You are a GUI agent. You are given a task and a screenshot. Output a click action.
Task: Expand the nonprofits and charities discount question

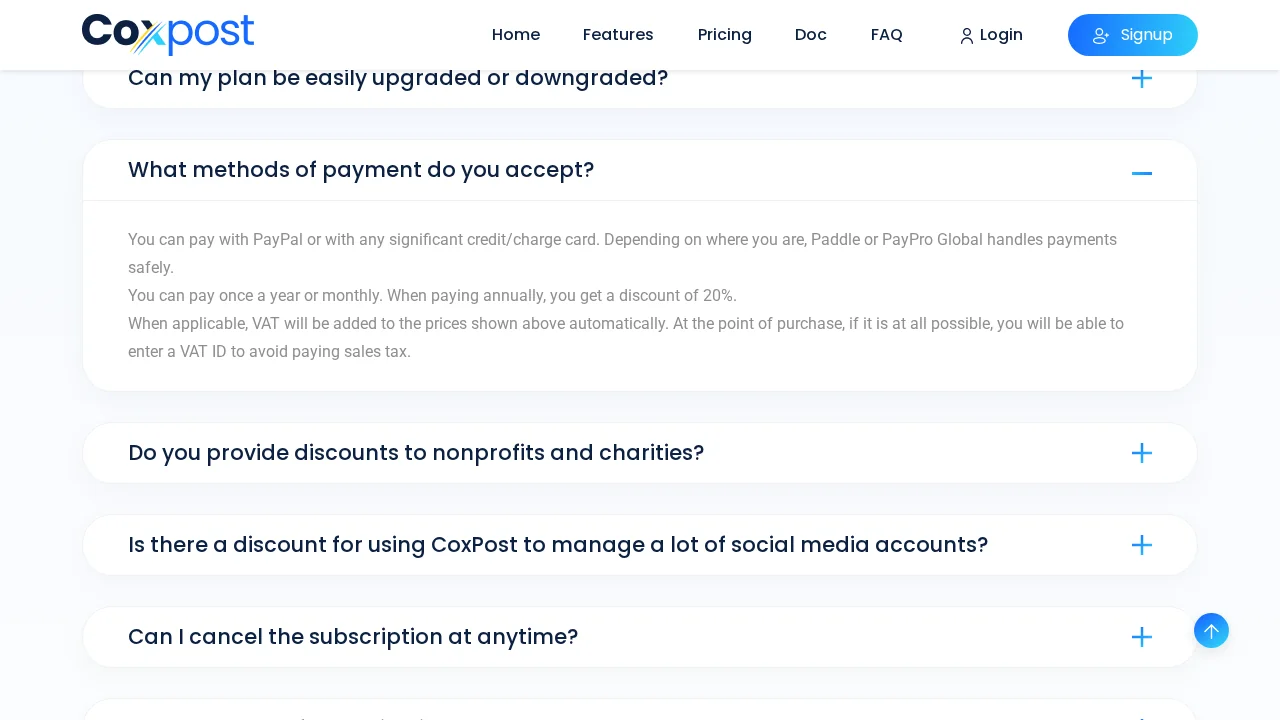(416, 453)
